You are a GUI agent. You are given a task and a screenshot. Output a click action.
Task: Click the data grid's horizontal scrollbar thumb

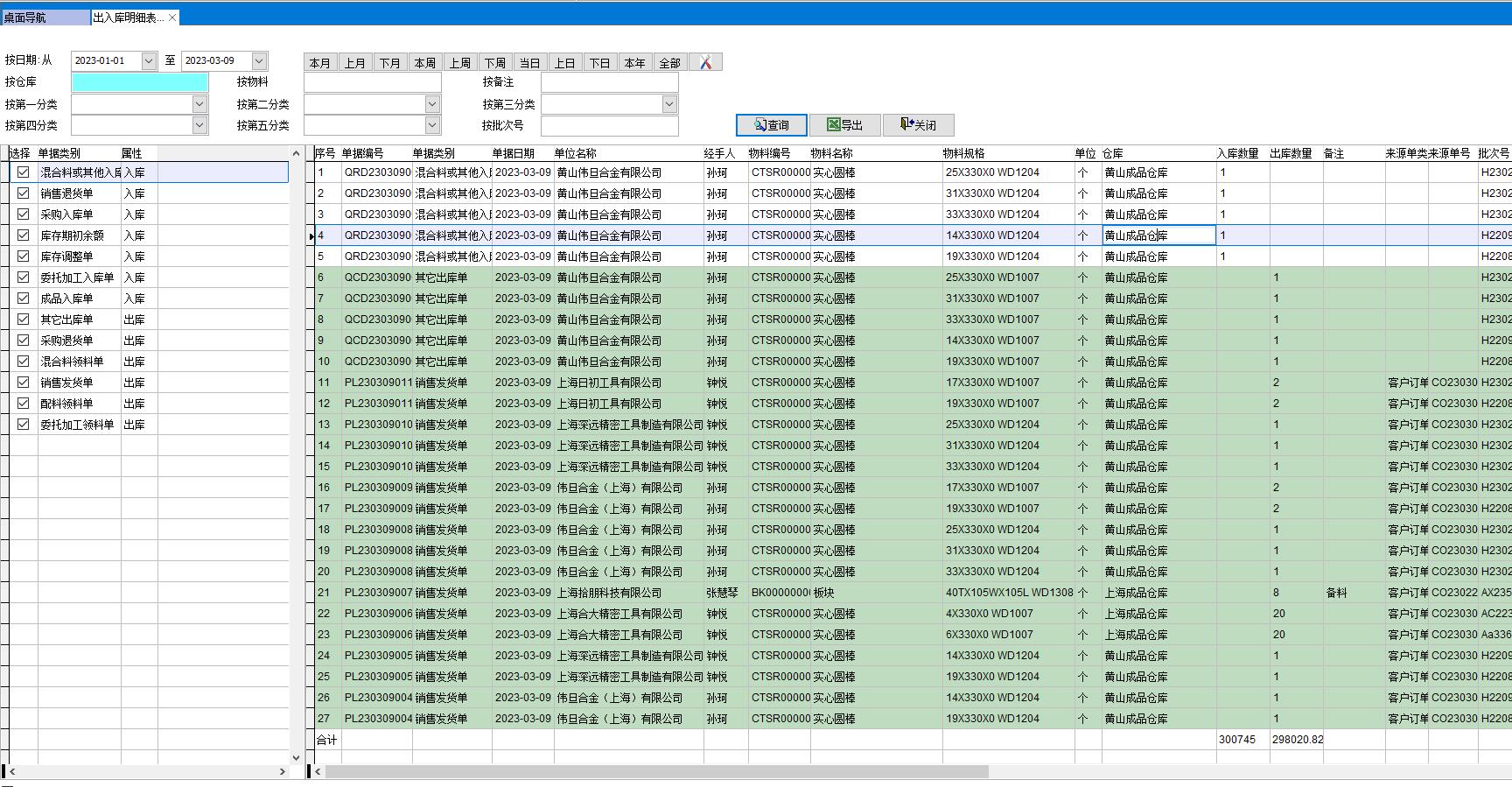(656, 771)
